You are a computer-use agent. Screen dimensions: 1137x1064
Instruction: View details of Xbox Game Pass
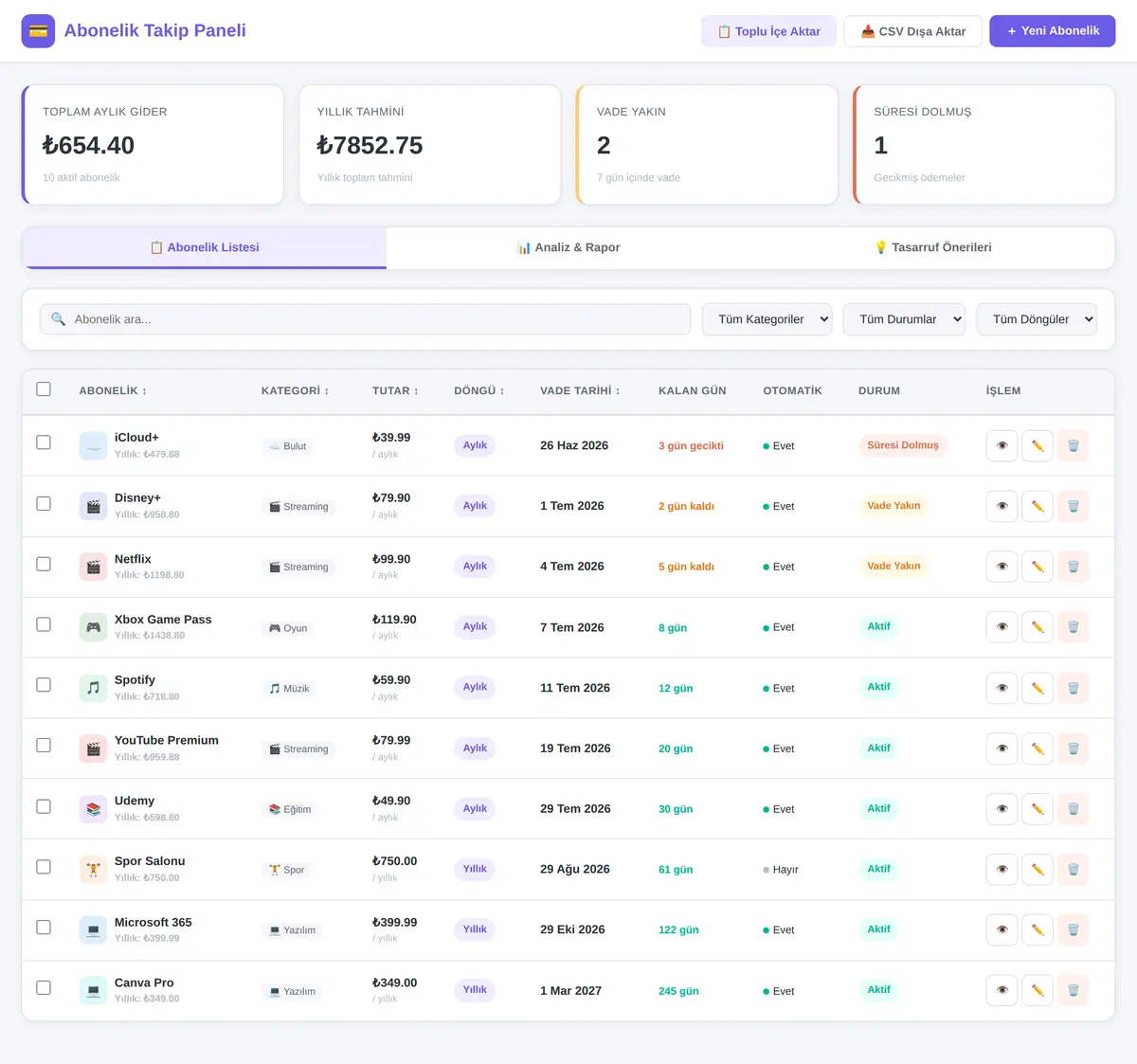point(1002,627)
